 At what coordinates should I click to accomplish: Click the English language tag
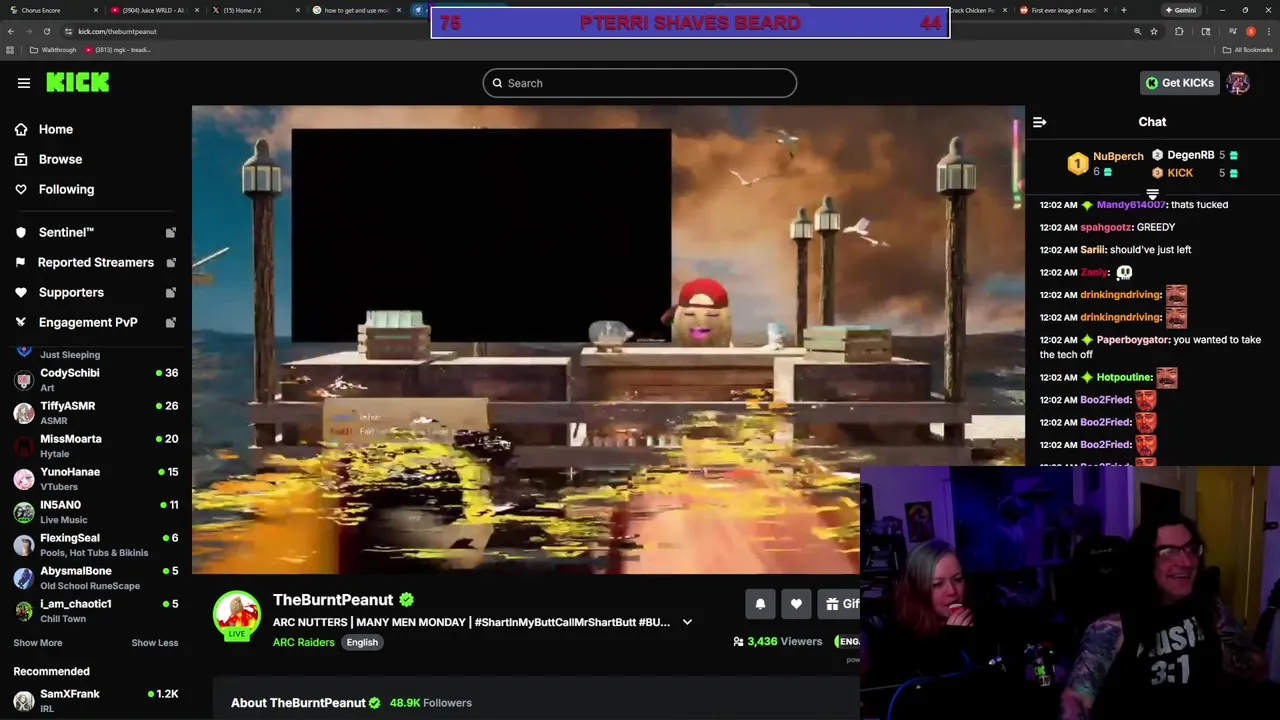point(362,642)
